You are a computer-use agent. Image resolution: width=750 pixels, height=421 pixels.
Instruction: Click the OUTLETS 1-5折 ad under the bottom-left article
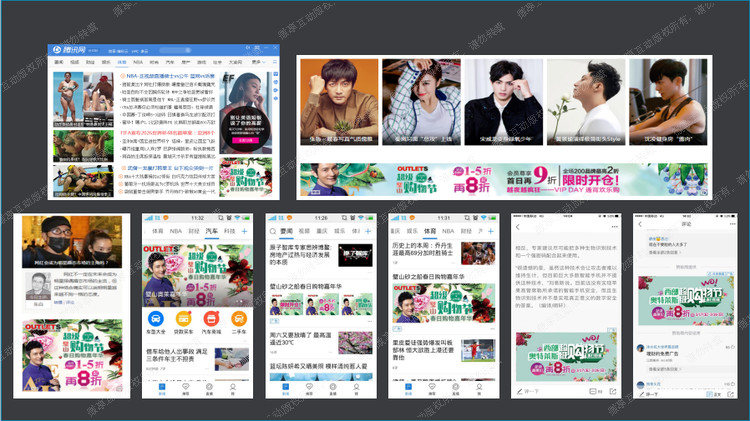point(72,355)
